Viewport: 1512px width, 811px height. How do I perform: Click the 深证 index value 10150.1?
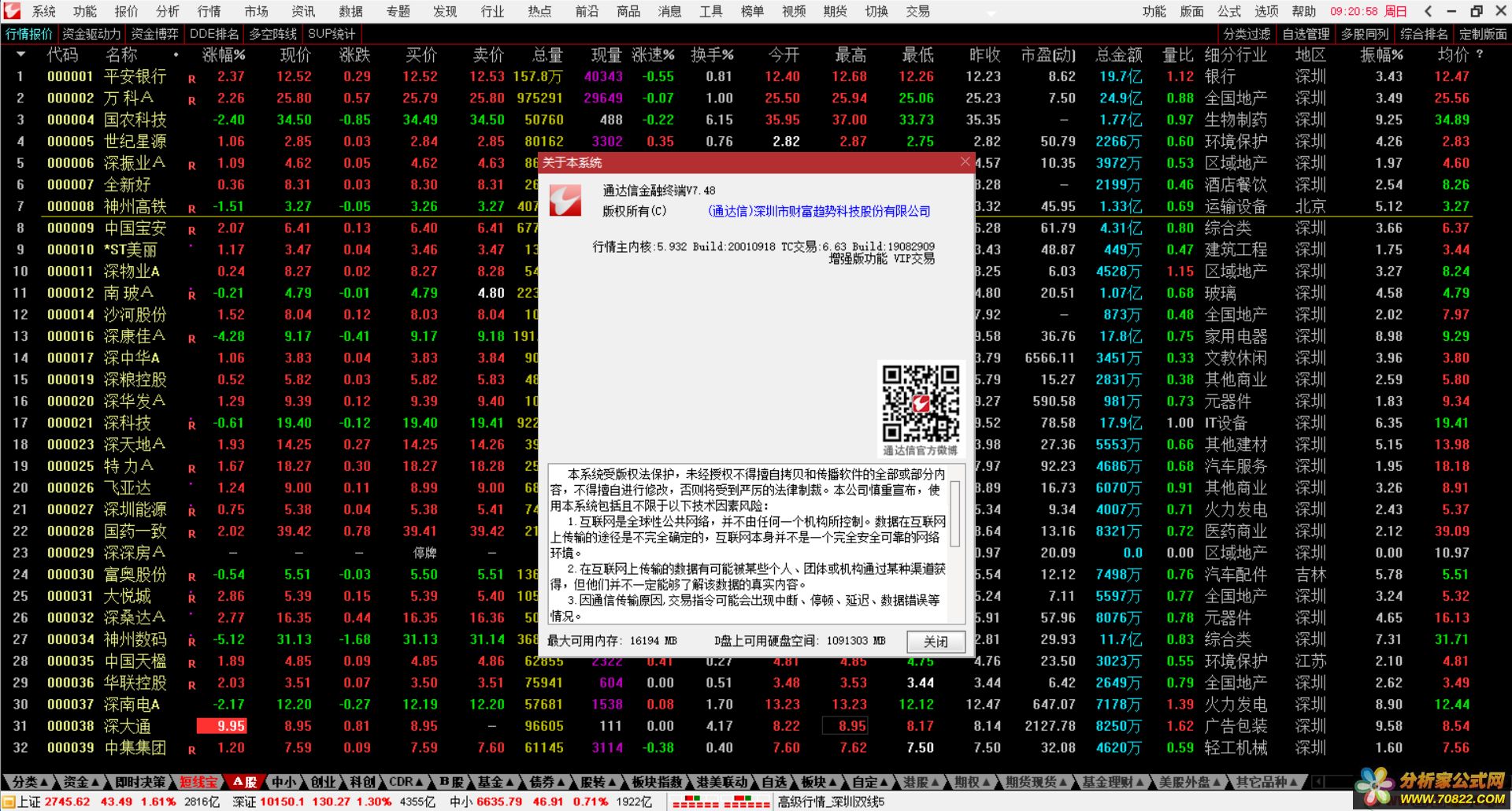pyautogui.click(x=281, y=802)
